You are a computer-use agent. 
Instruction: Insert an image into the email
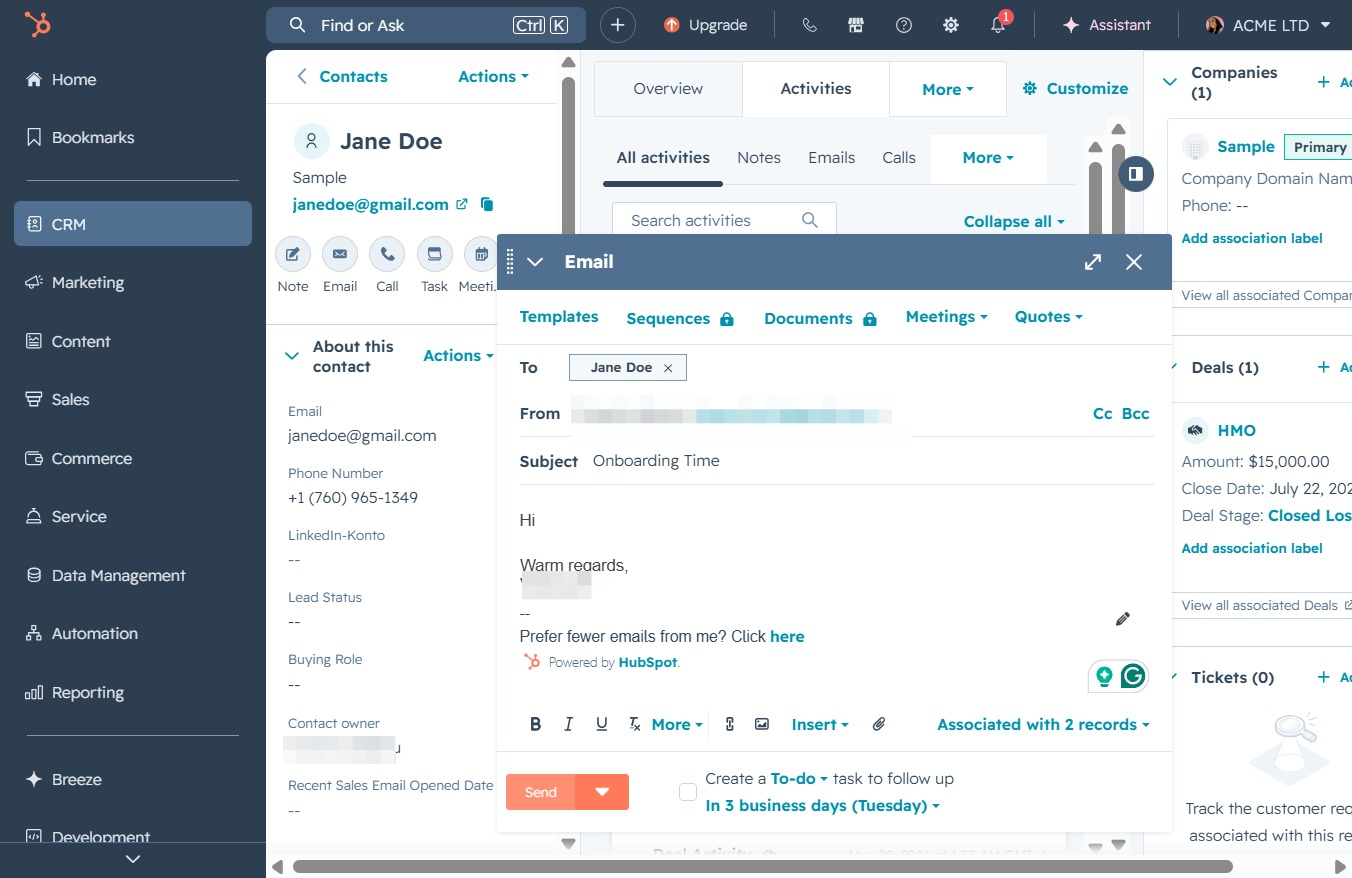(762, 724)
